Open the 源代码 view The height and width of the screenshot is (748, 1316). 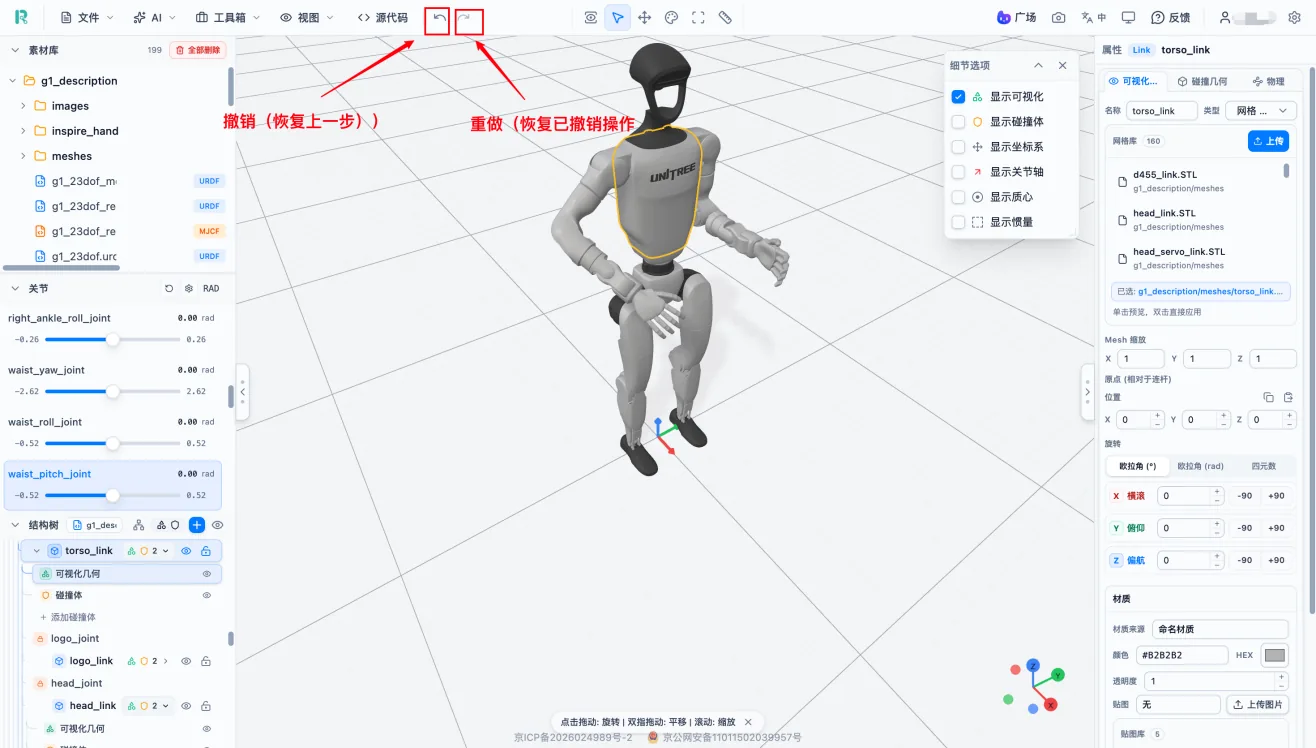tap(383, 18)
